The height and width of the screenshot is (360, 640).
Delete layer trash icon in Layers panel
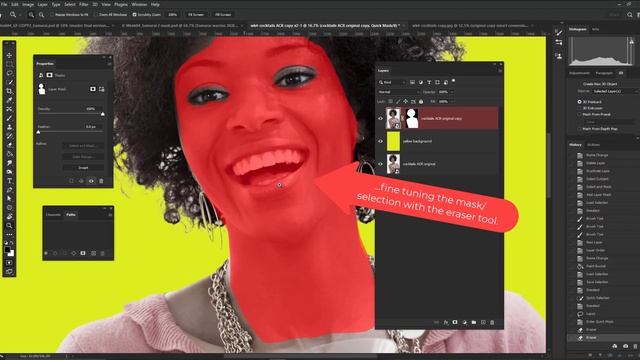click(x=492, y=322)
